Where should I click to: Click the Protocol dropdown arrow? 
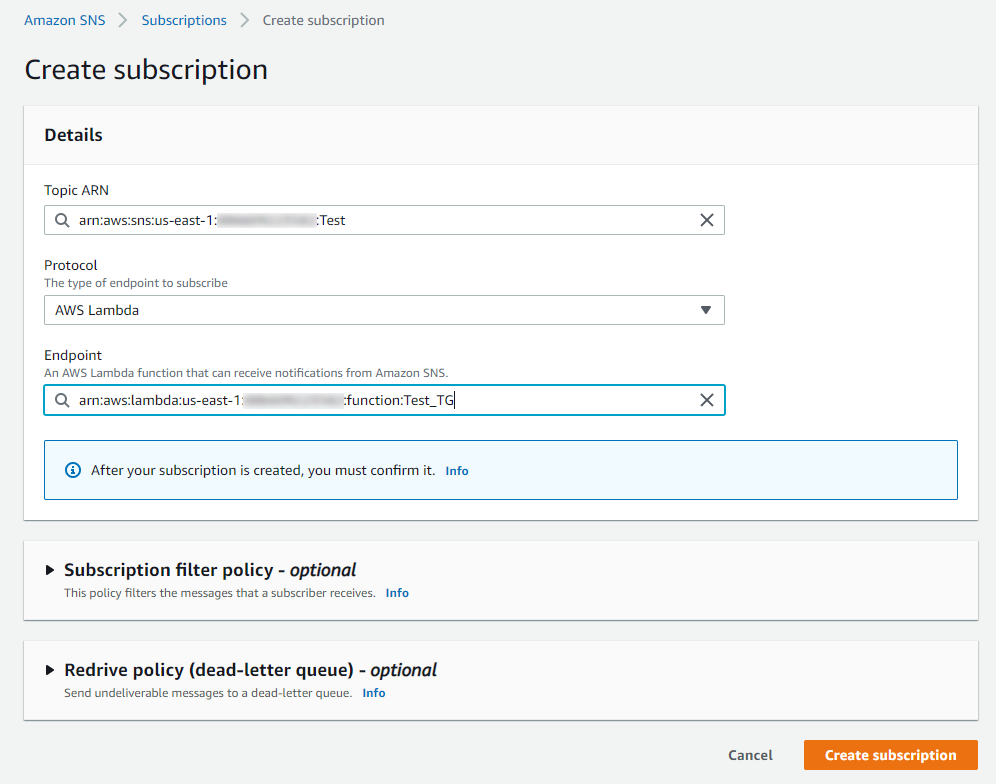706,310
